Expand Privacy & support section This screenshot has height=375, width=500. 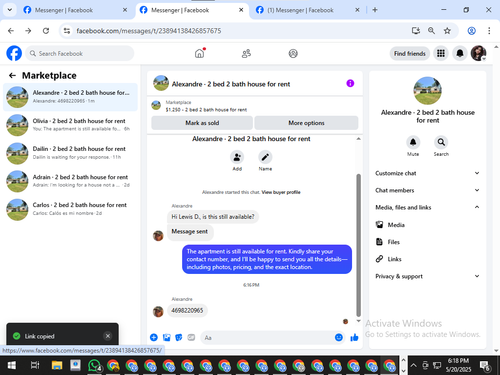pos(427,276)
